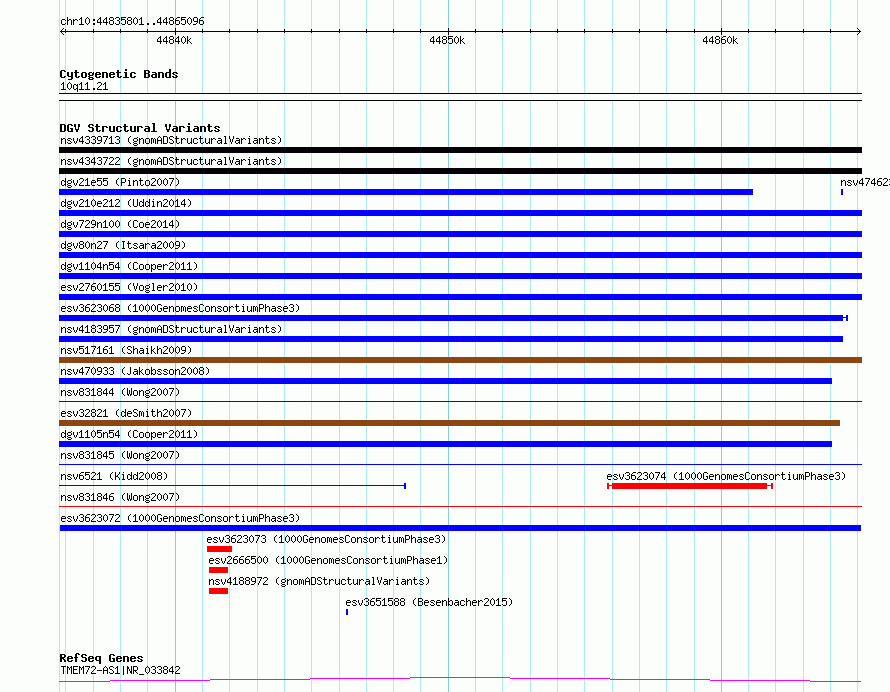Open nsv6521 (Kidd2008) variant
This screenshot has width=890, height=692.
(x=114, y=476)
